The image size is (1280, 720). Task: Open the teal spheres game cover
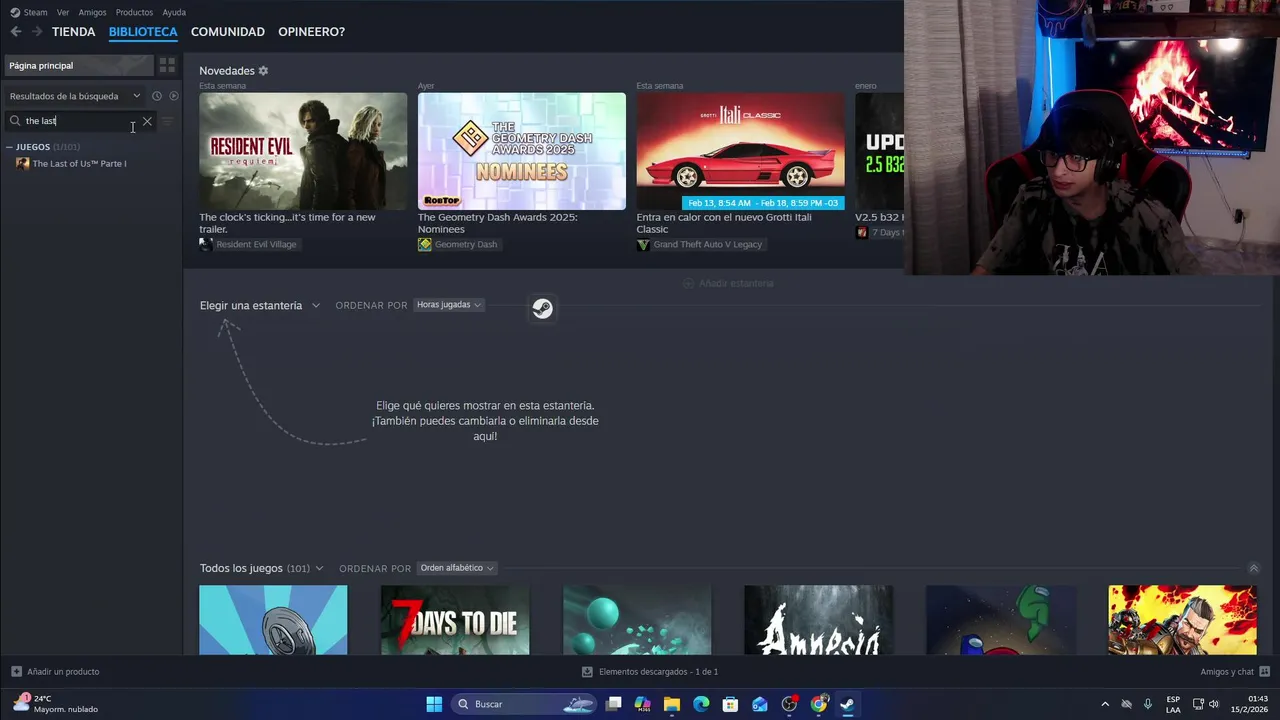click(x=637, y=620)
